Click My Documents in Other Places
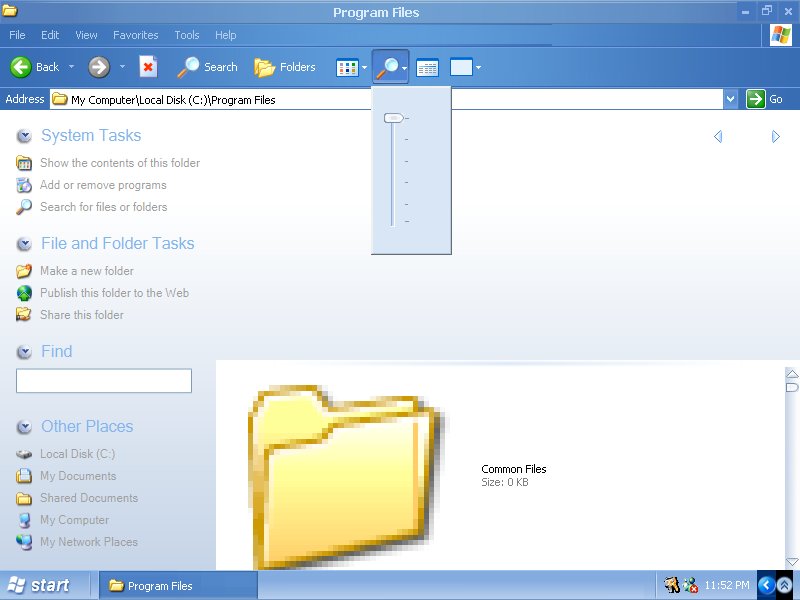The image size is (800, 600). pos(77,476)
